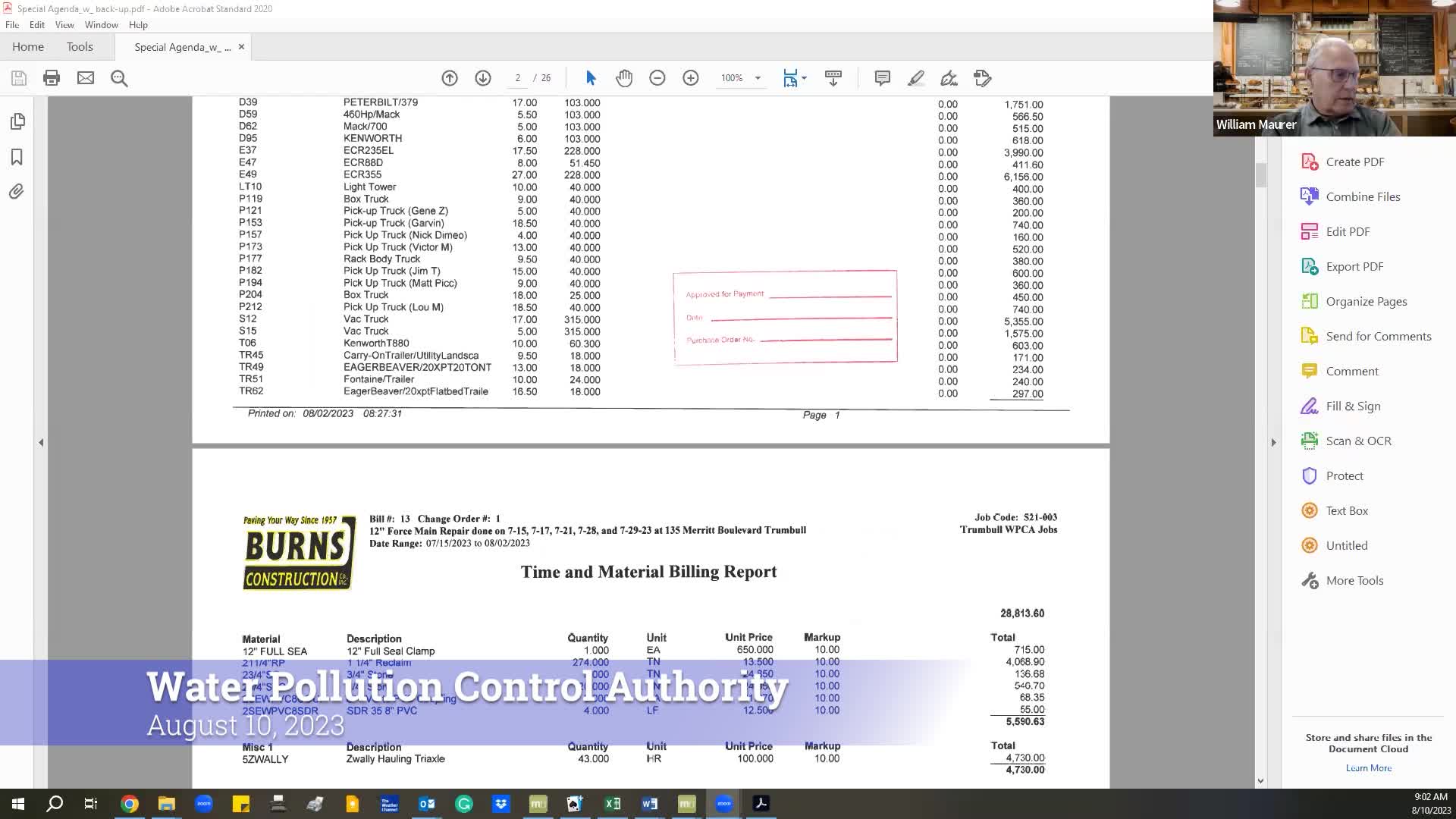Viewport: 1456px width, 819px height.
Task: Open the Edit menu
Action: point(36,24)
